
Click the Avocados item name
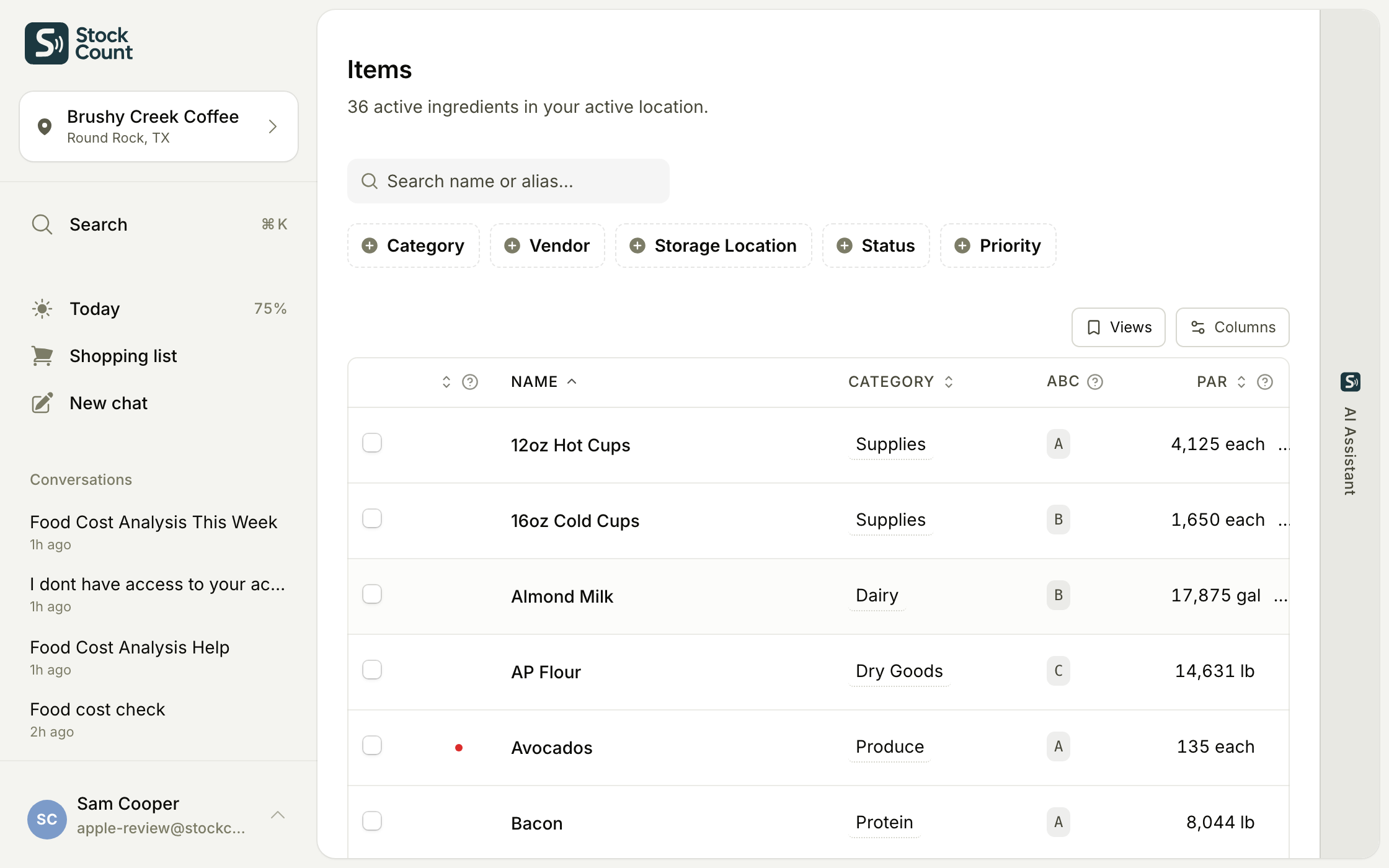pyautogui.click(x=552, y=748)
